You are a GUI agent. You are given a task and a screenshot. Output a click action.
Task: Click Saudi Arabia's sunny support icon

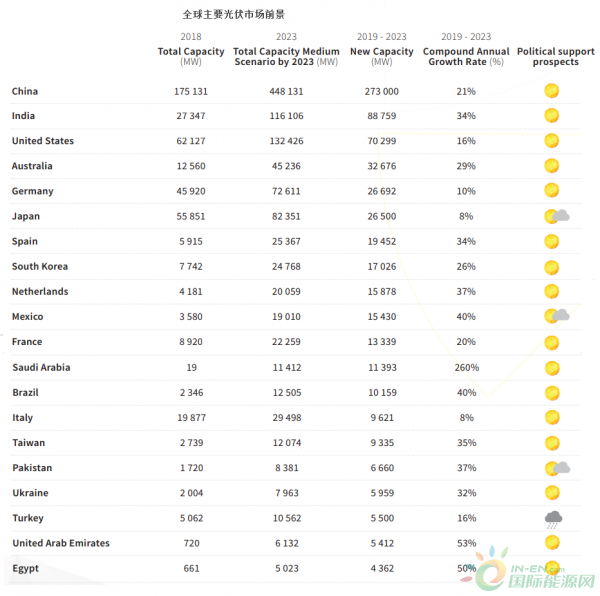[551, 367]
